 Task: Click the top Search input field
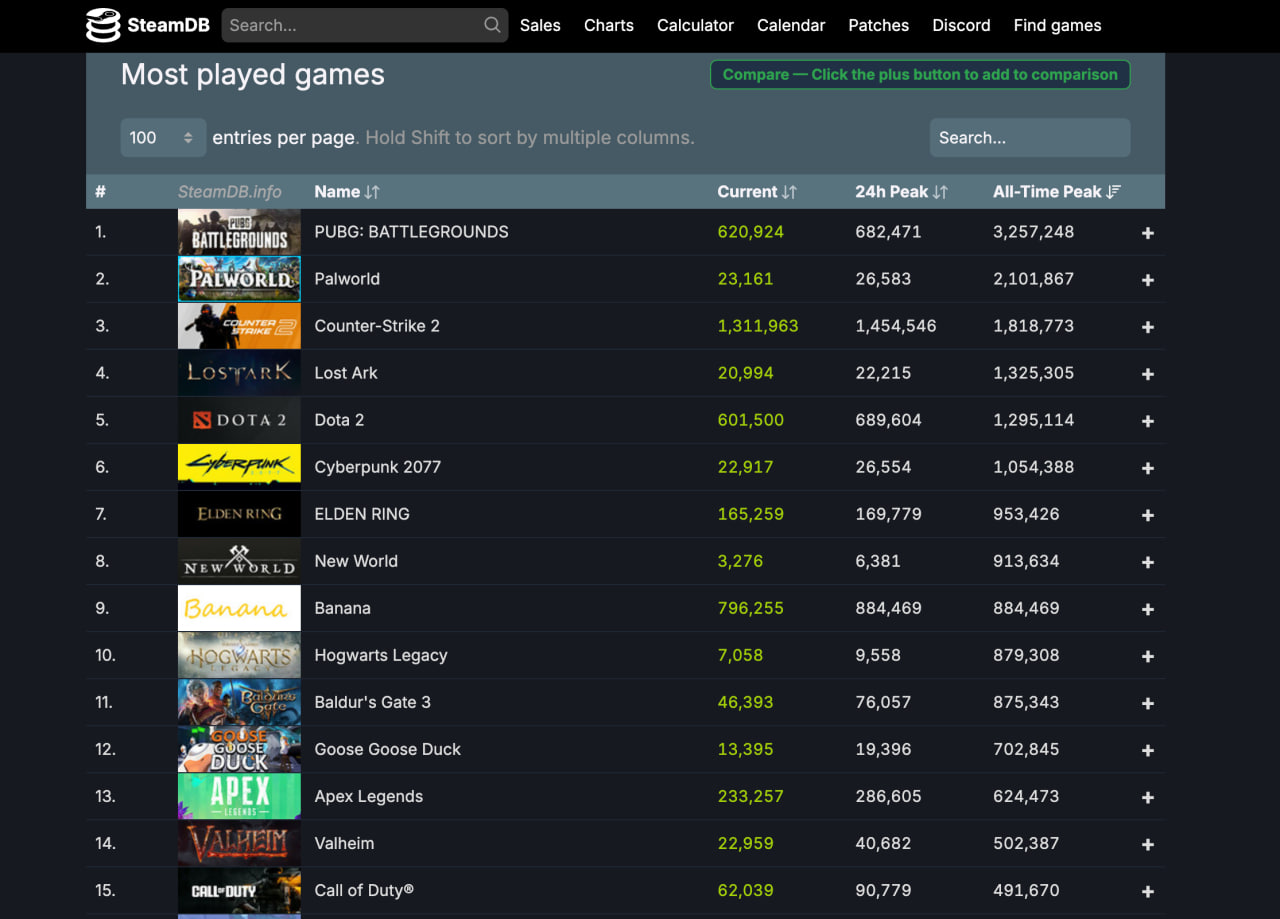[364, 25]
